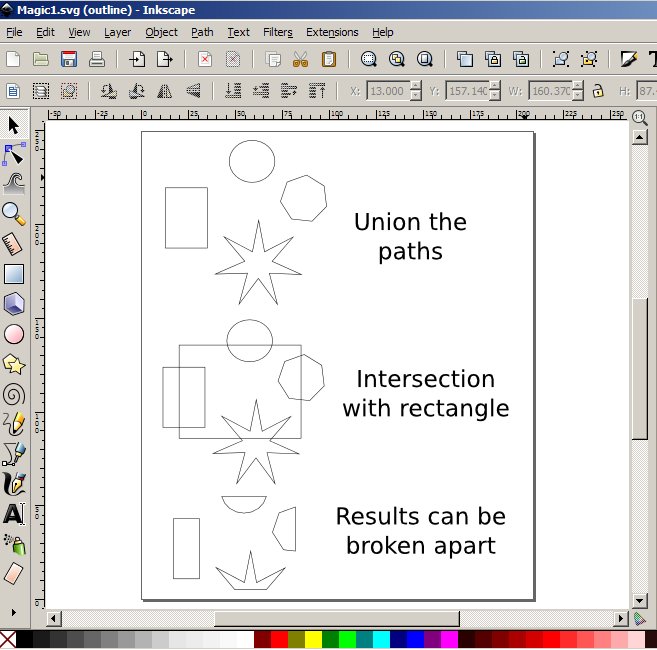This screenshot has height=650, width=657.
Task: Click the Save document icon
Action: (69, 59)
